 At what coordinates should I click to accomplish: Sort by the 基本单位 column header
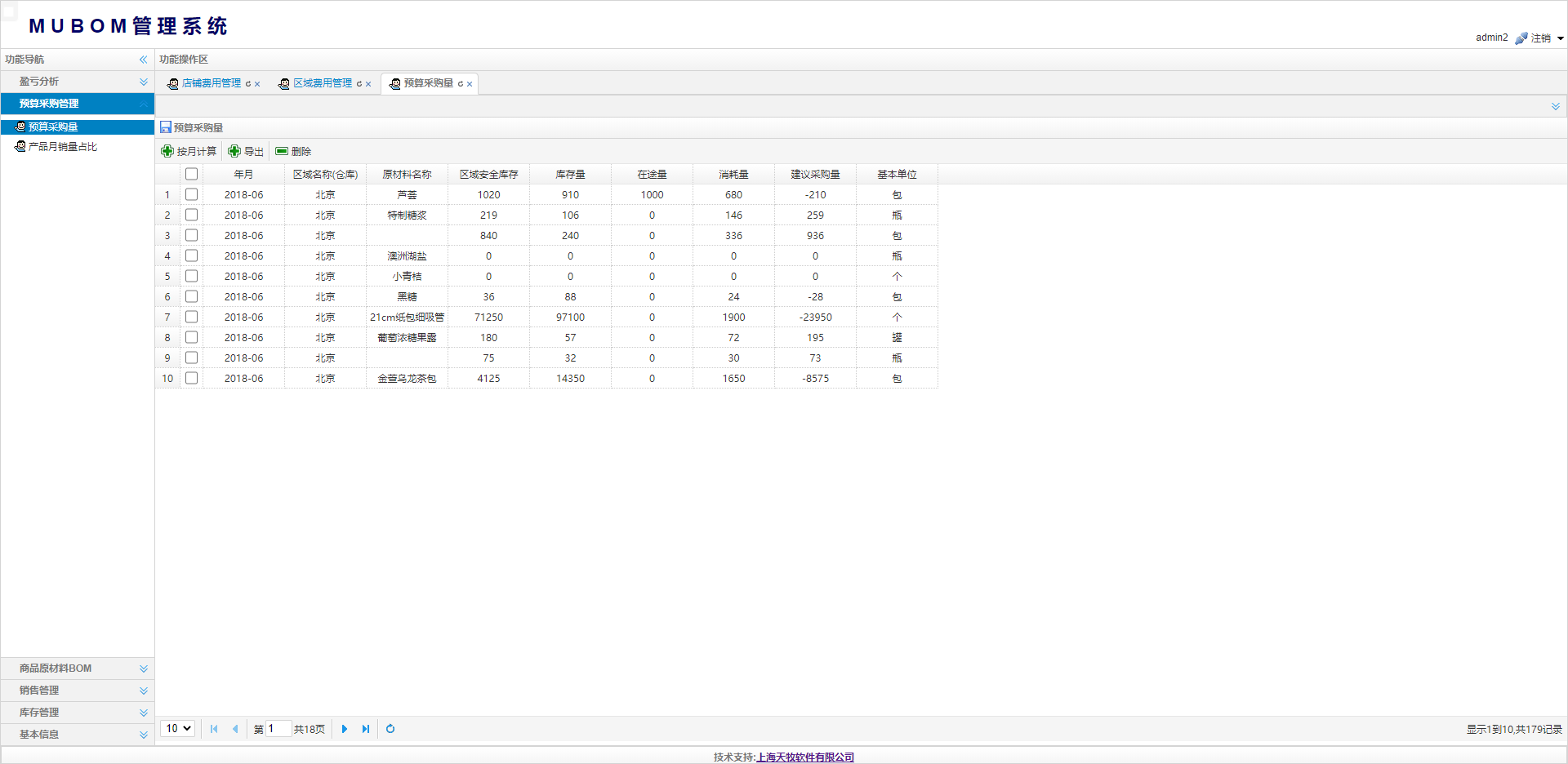[897, 175]
